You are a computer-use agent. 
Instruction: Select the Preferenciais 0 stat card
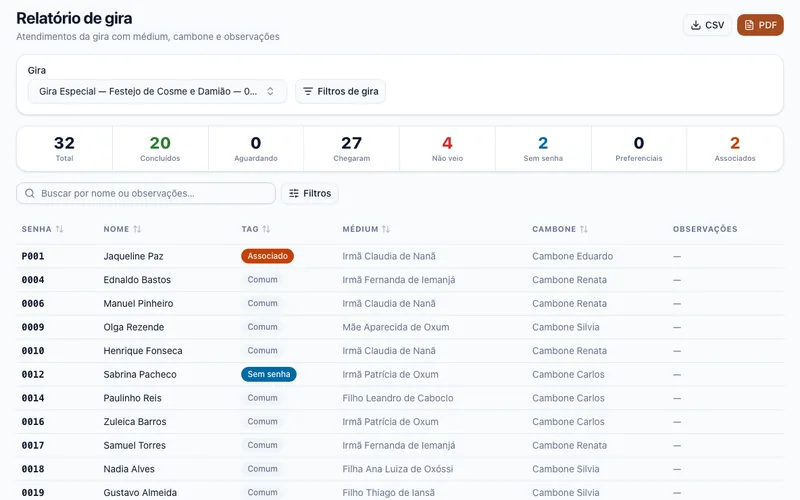pyautogui.click(x=639, y=148)
